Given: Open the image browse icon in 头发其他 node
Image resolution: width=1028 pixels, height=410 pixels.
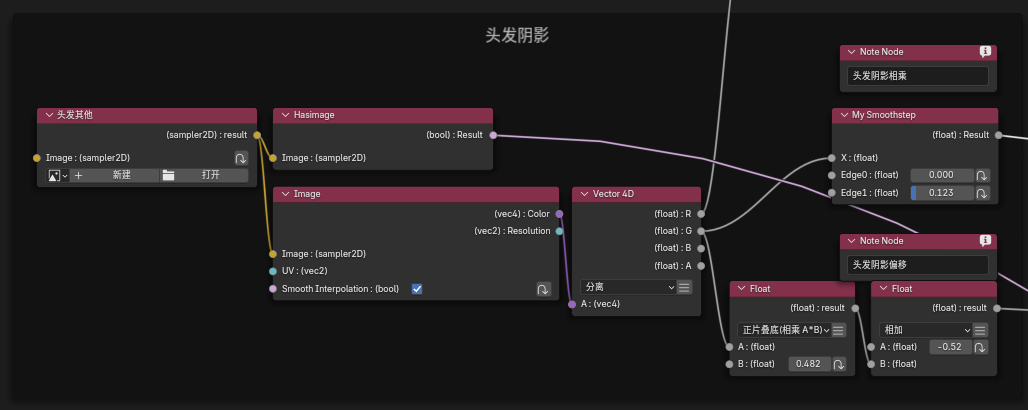Looking at the screenshot, I should (57, 175).
